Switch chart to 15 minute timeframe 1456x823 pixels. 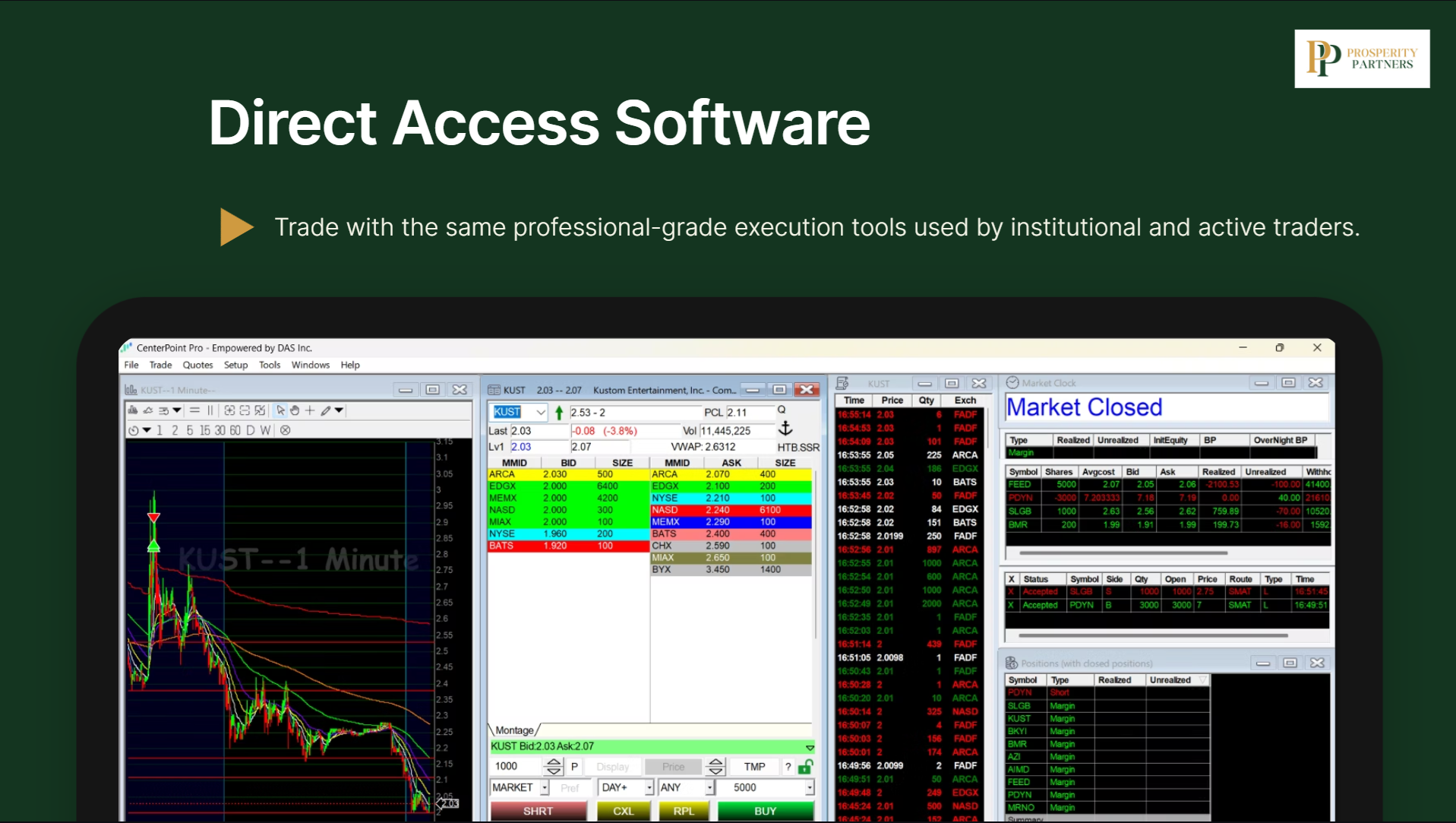[x=204, y=430]
